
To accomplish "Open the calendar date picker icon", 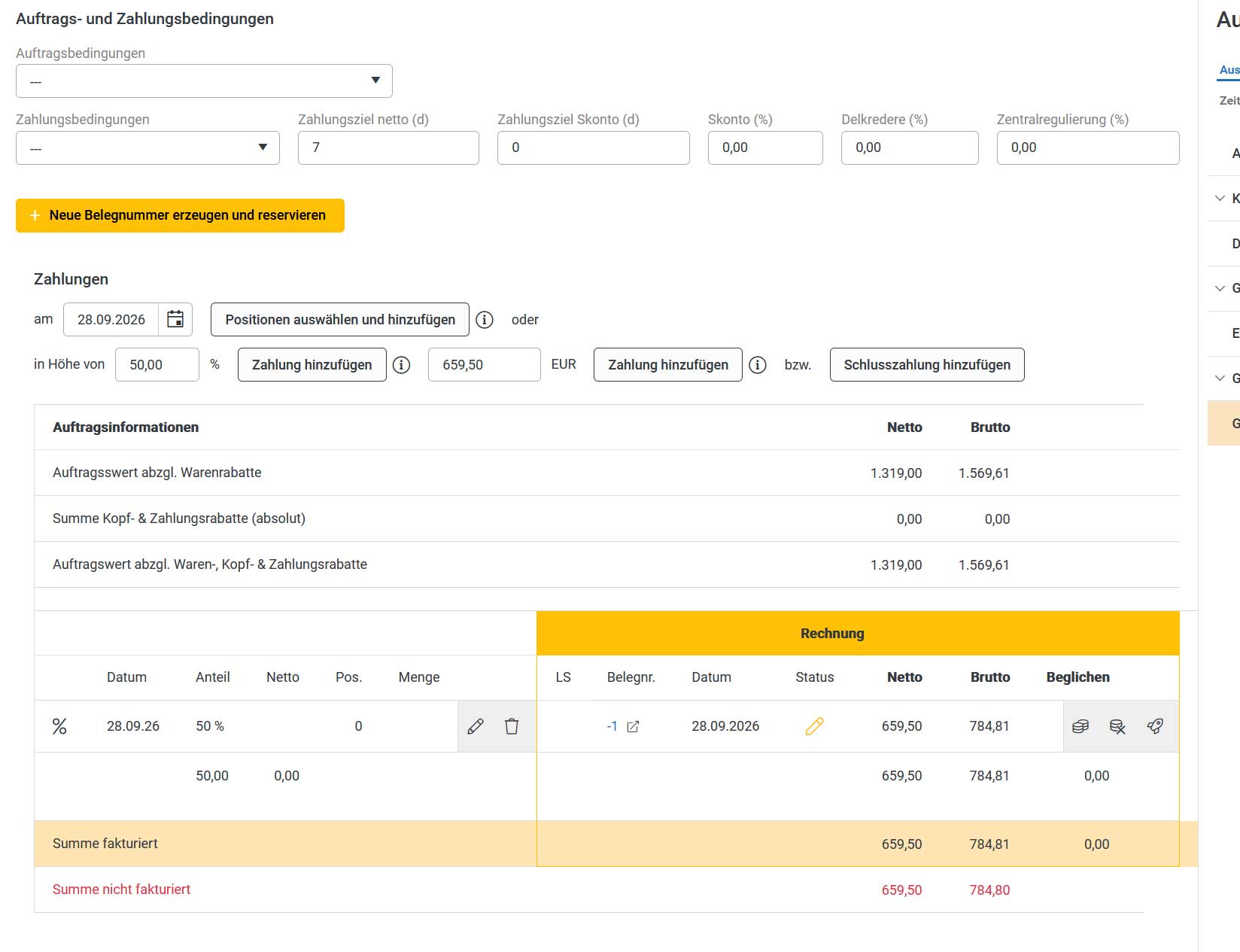I will point(175,319).
